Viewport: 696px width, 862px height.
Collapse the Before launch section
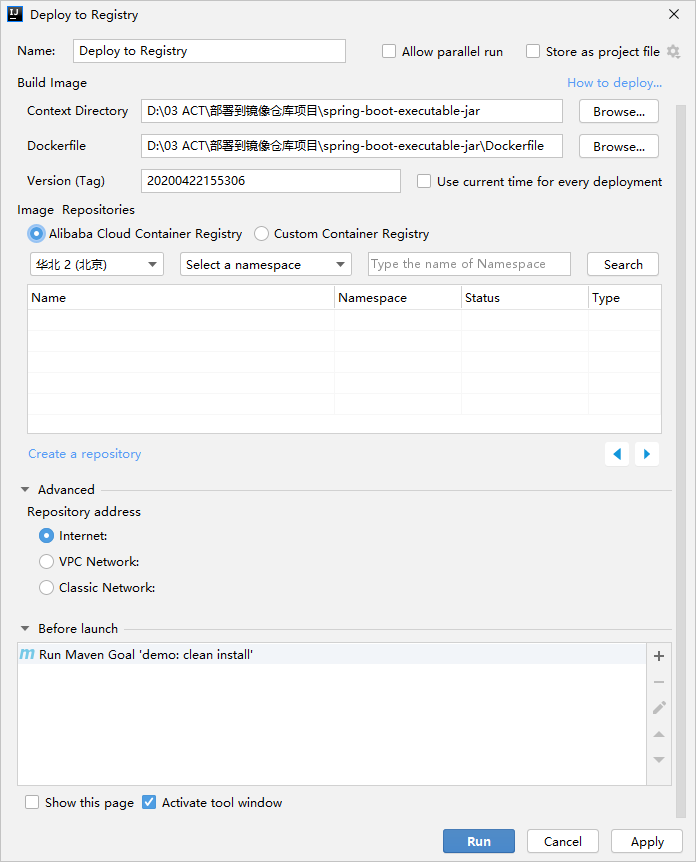(25, 628)
